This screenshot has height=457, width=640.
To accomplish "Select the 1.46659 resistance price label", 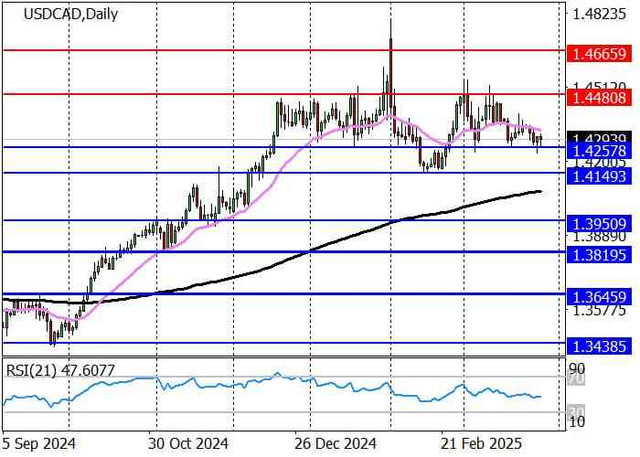I will pos(599,54).
